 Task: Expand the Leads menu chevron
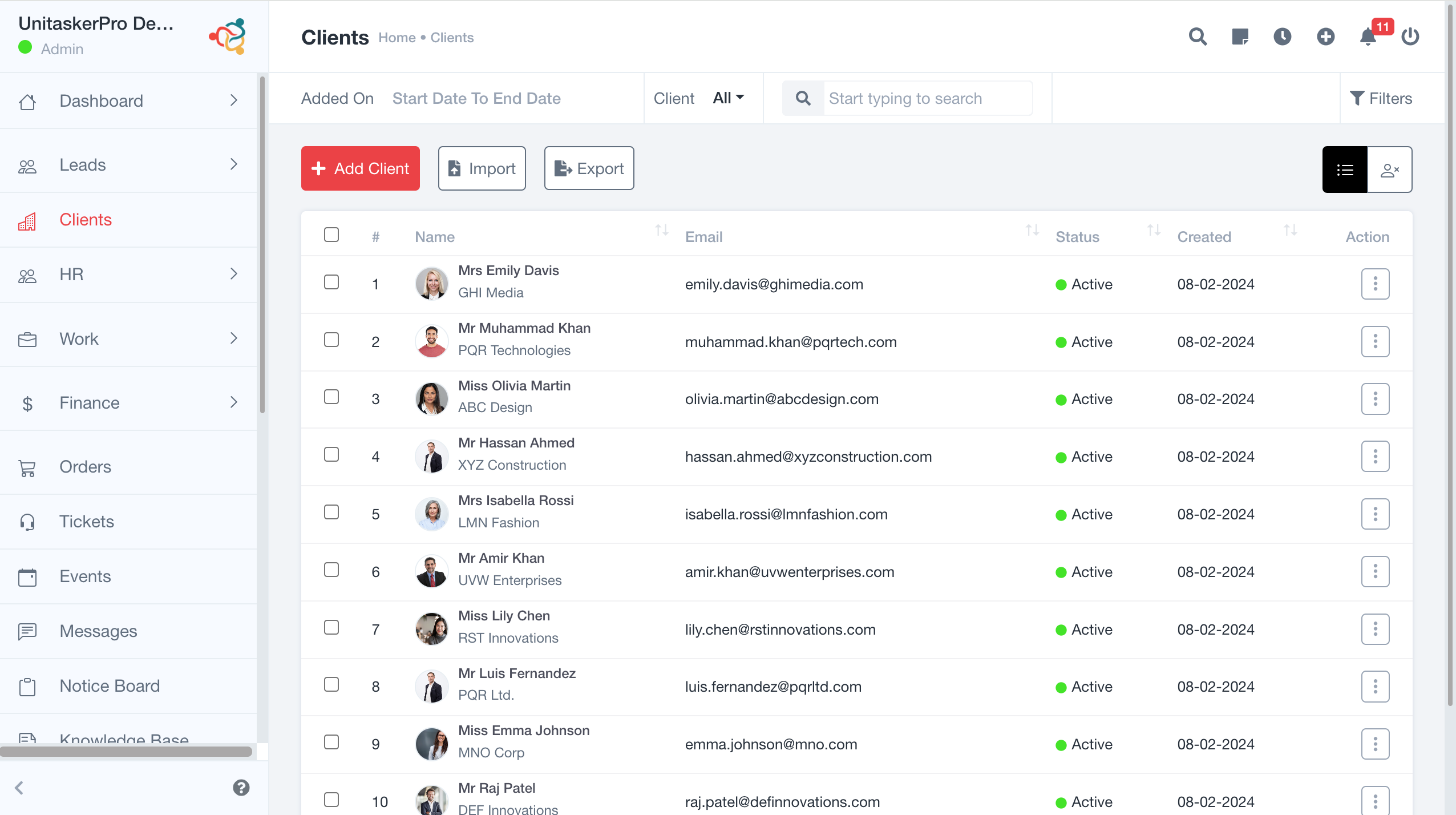(233, 164)
